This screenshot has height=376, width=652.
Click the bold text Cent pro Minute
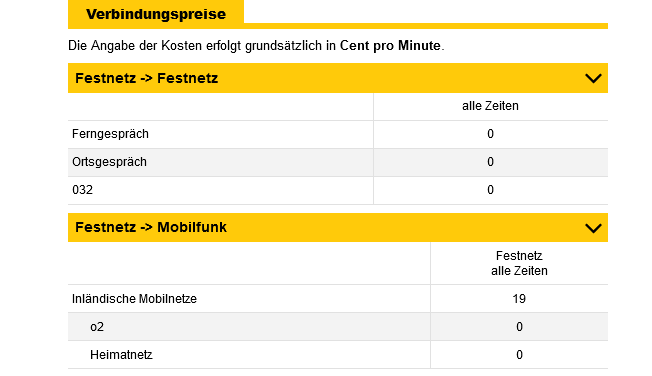[390, 45]
